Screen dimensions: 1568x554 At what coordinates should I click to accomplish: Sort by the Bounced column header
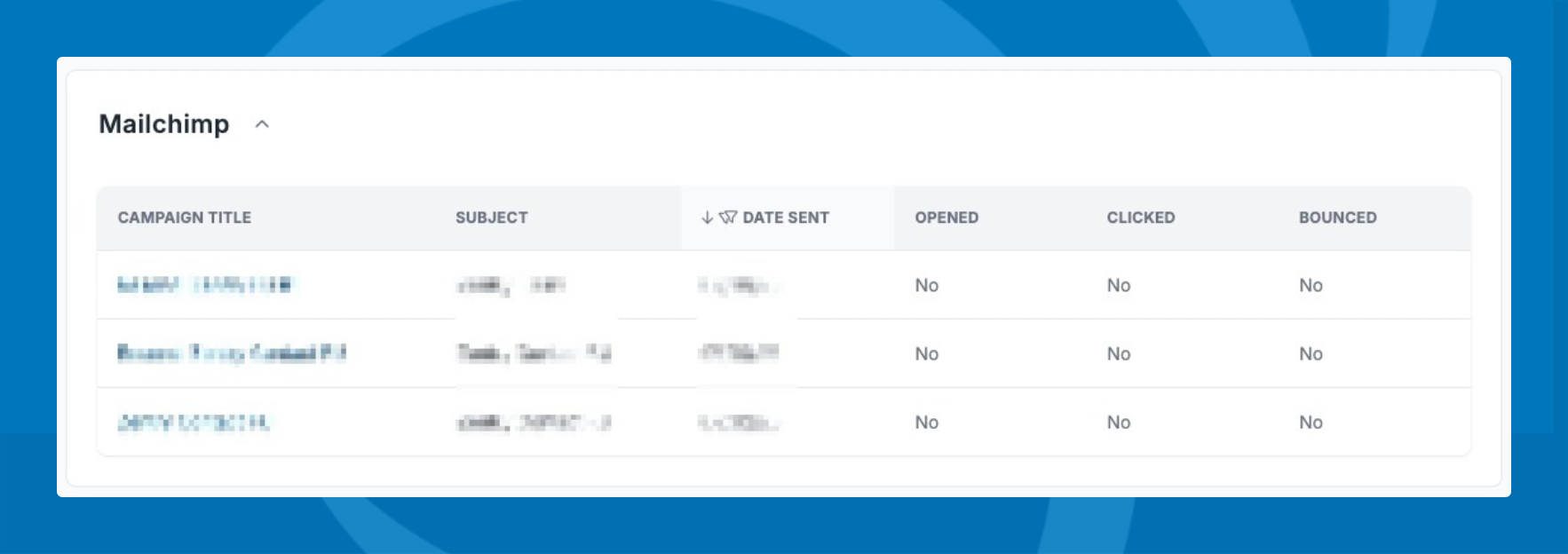pos(1338,218)
